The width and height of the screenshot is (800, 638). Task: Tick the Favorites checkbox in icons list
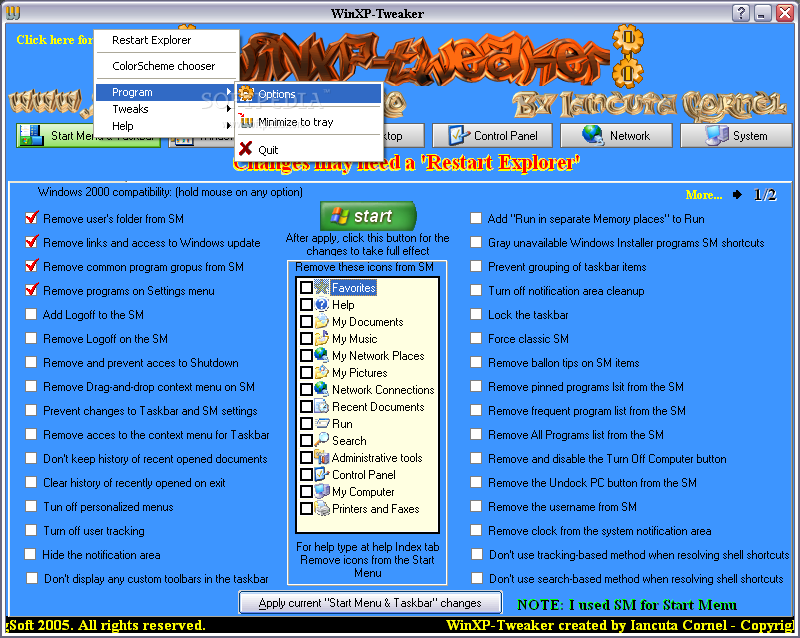click(x=306, y=287)
